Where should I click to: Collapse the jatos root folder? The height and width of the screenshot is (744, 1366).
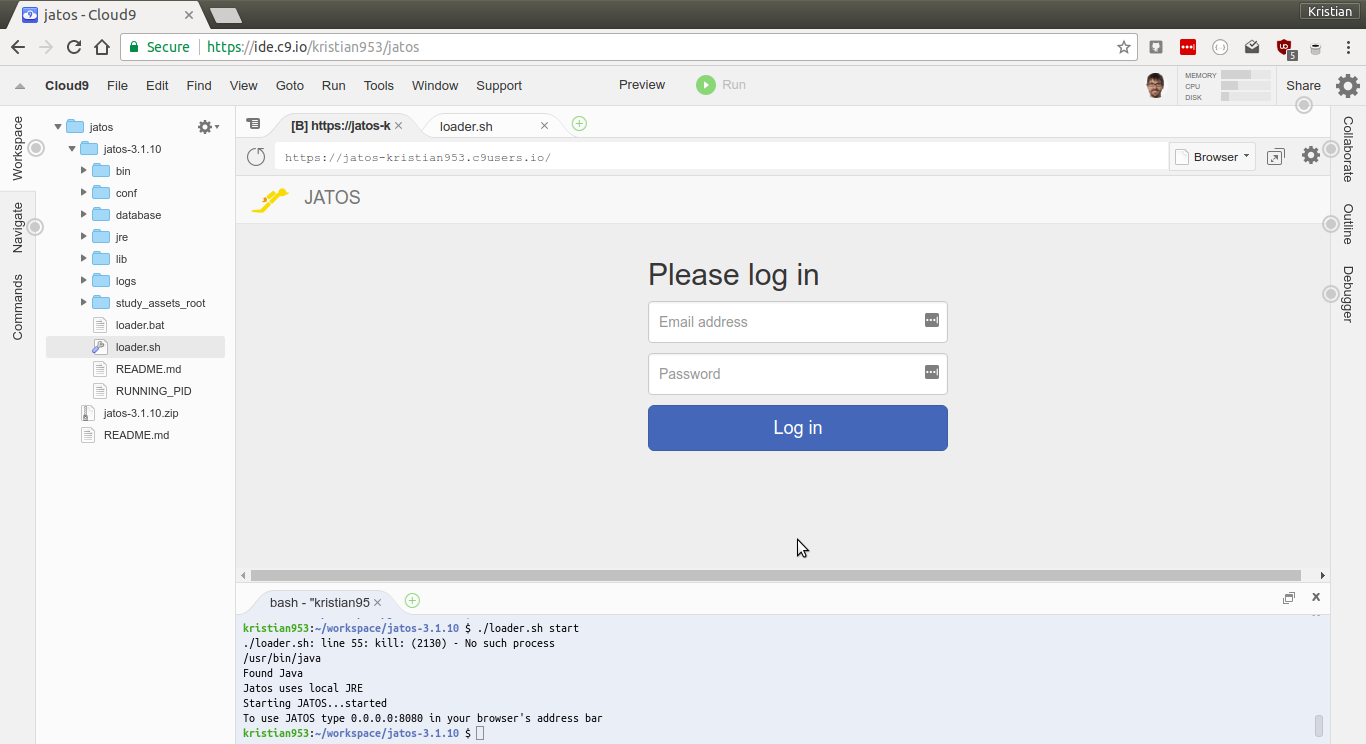point(58,127)
